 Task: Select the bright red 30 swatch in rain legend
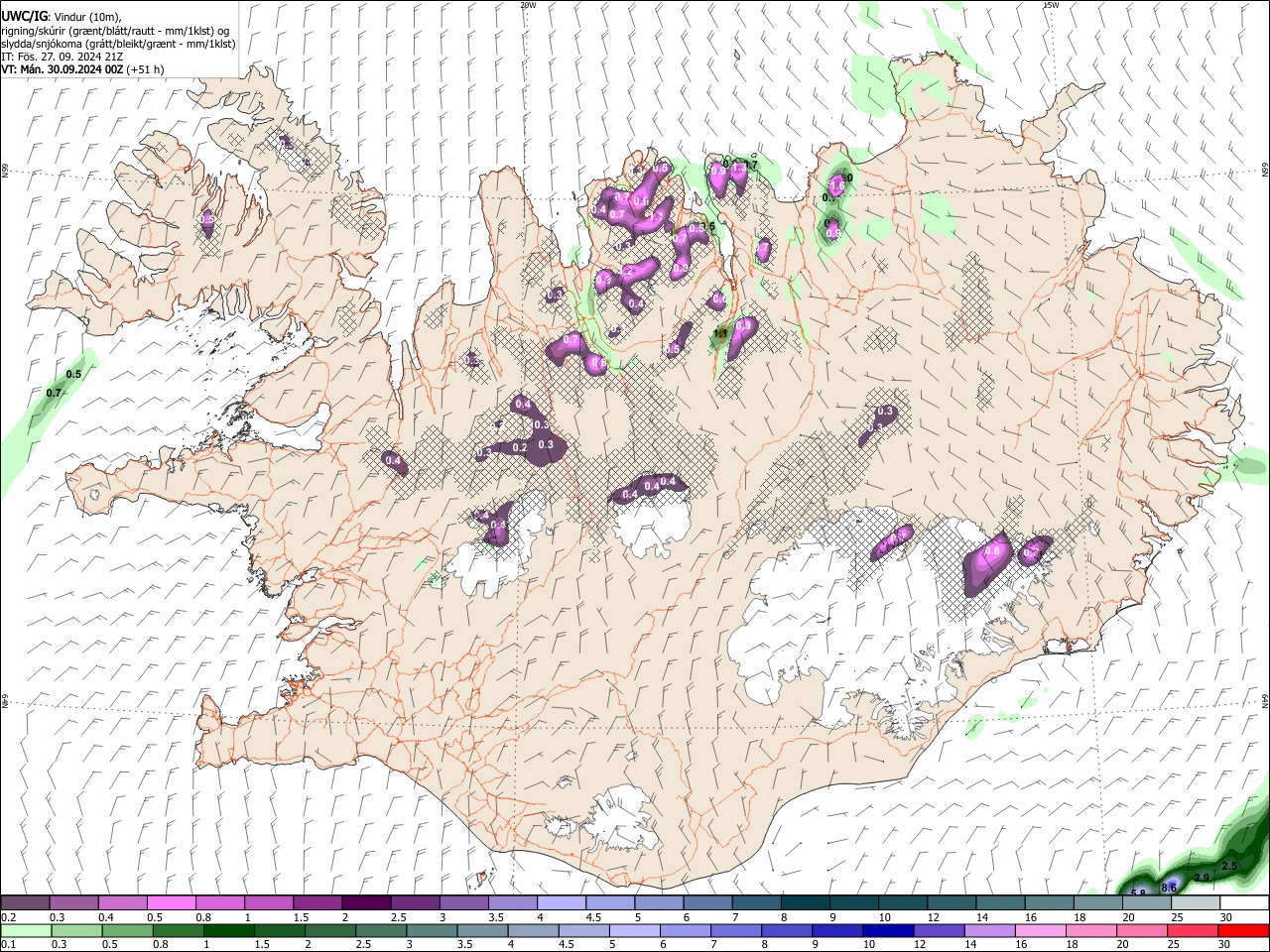pos(1244,930)
